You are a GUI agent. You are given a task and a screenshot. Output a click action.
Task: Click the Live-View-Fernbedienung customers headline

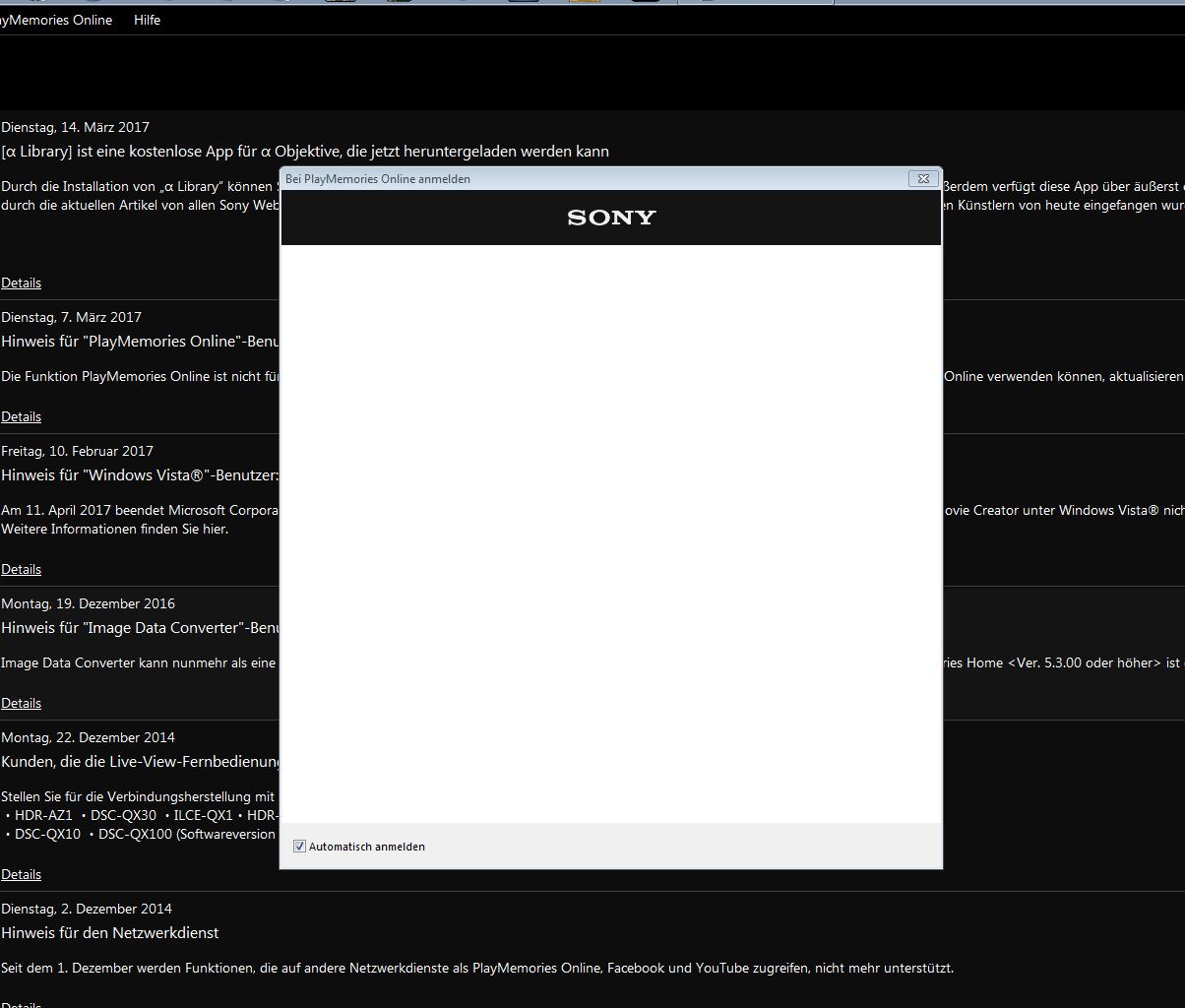(140, 762)
